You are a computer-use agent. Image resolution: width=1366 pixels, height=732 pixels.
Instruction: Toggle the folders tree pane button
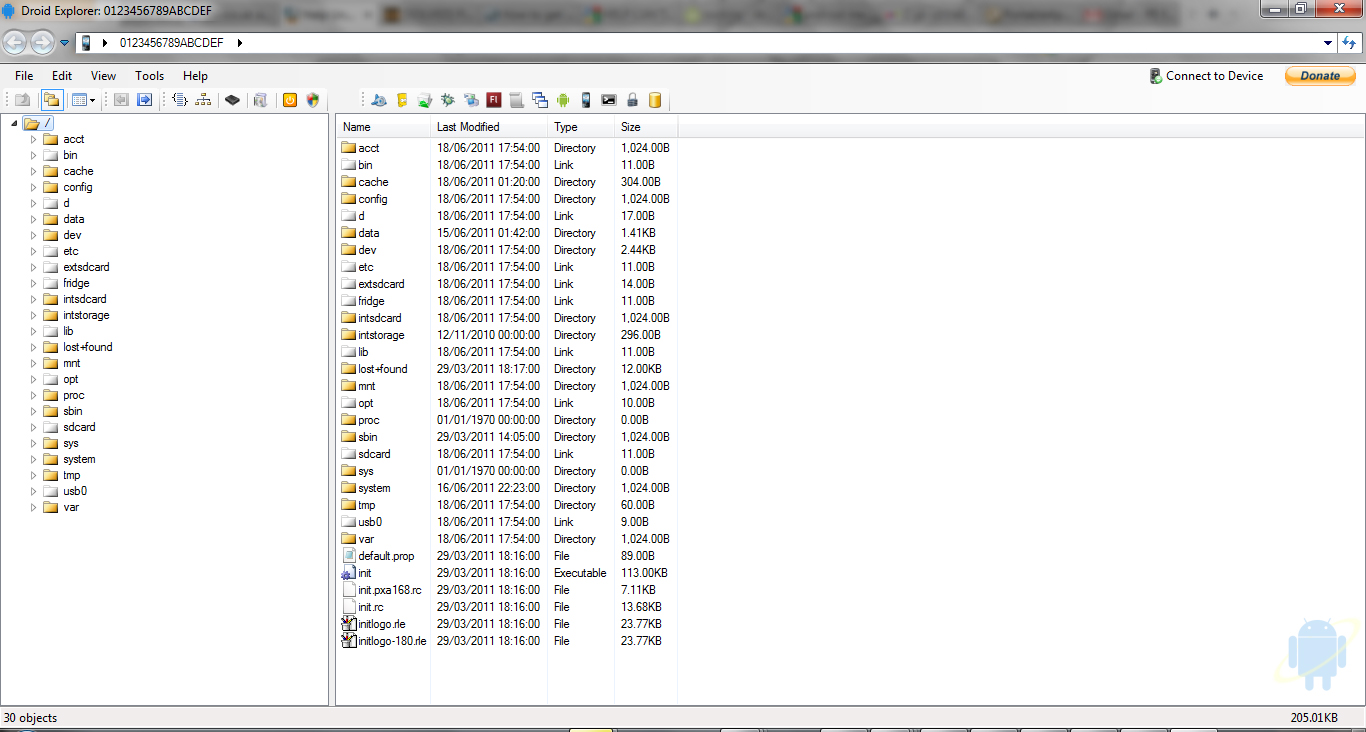pyautogui.click(x=51, y=100)
